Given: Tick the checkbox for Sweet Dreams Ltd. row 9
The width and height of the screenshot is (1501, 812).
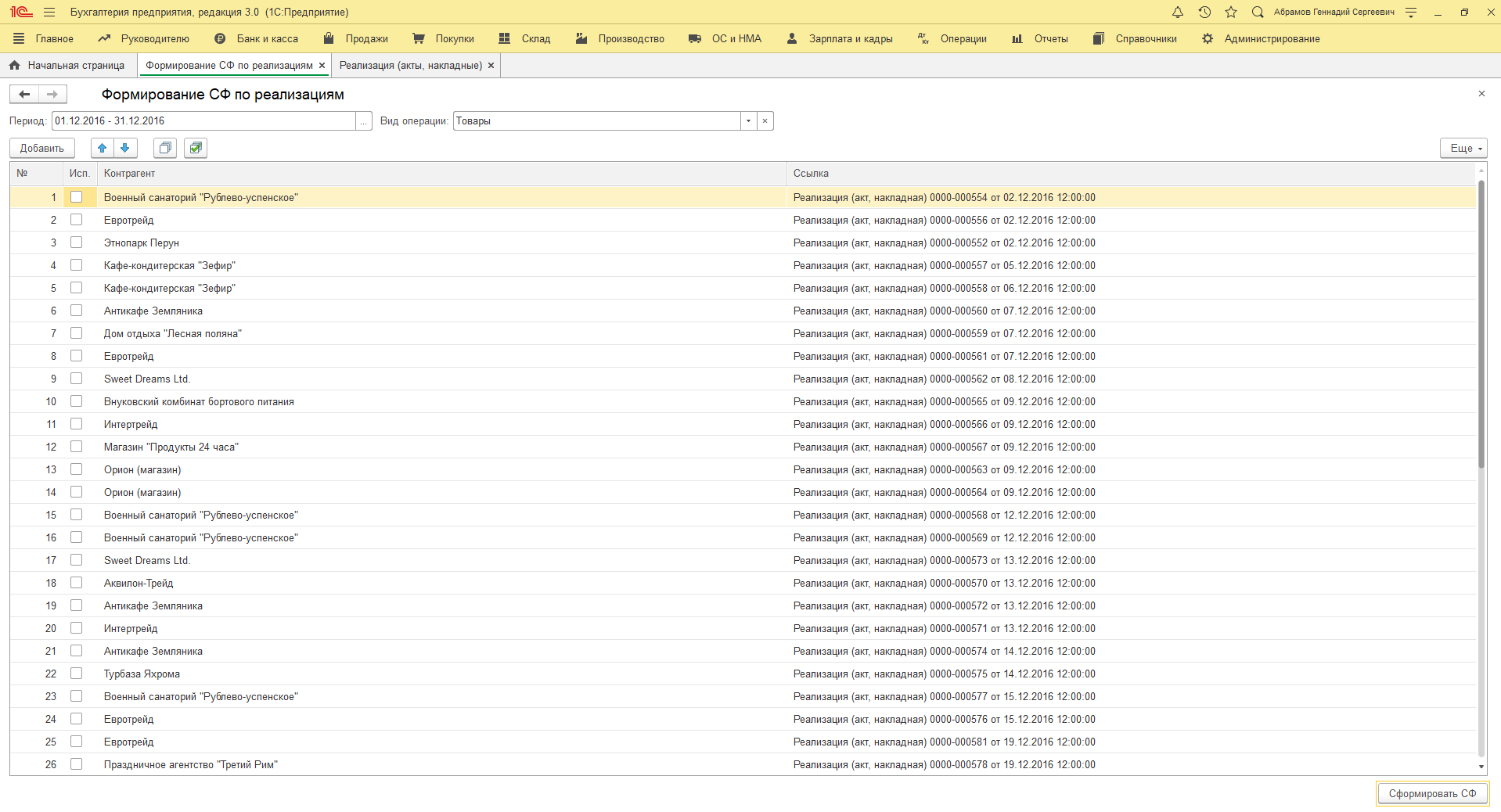Looking at the screenshot, I should (76, 379).
